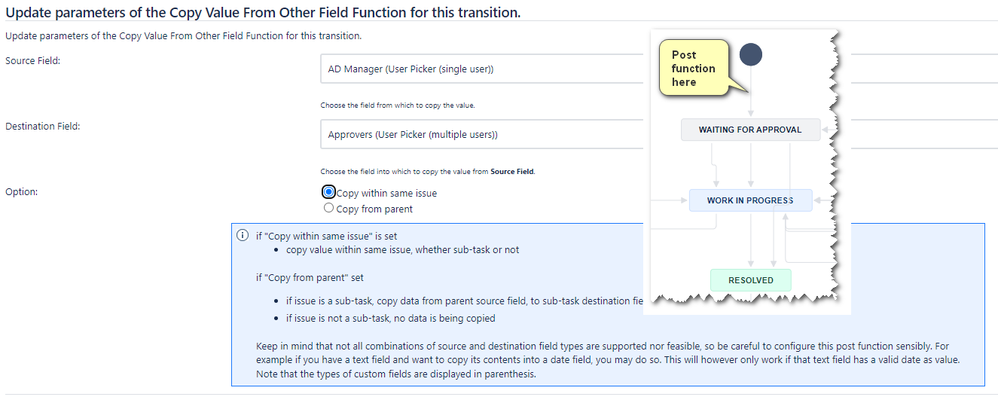Click the workflow diagram thumbnail image
The image size is (998, 397).
747,171
